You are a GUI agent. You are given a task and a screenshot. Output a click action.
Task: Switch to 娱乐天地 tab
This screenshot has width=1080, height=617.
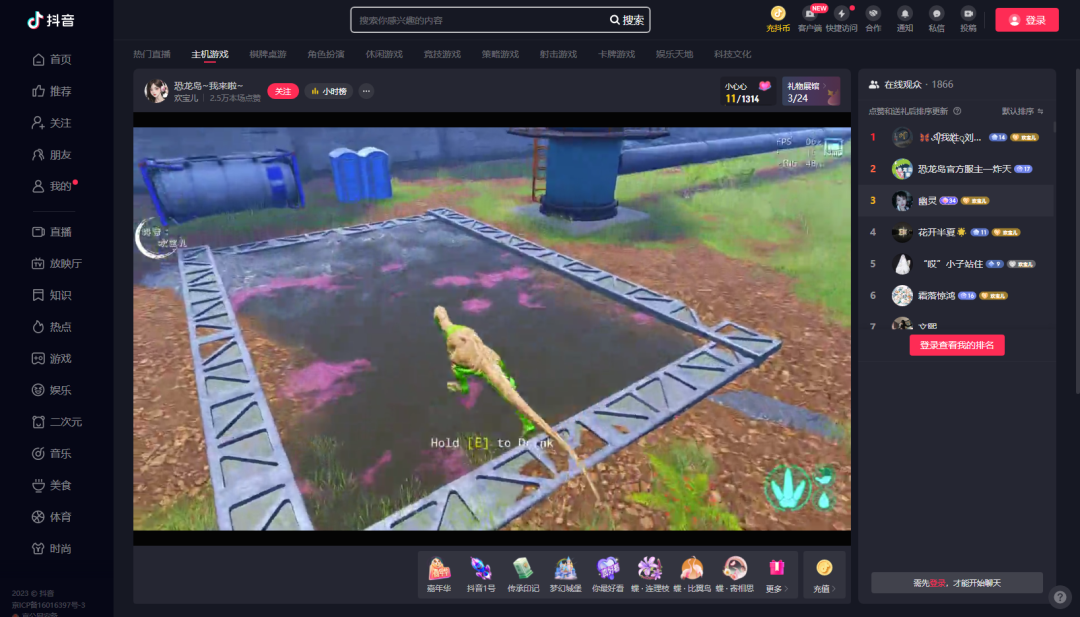point(674,54)
